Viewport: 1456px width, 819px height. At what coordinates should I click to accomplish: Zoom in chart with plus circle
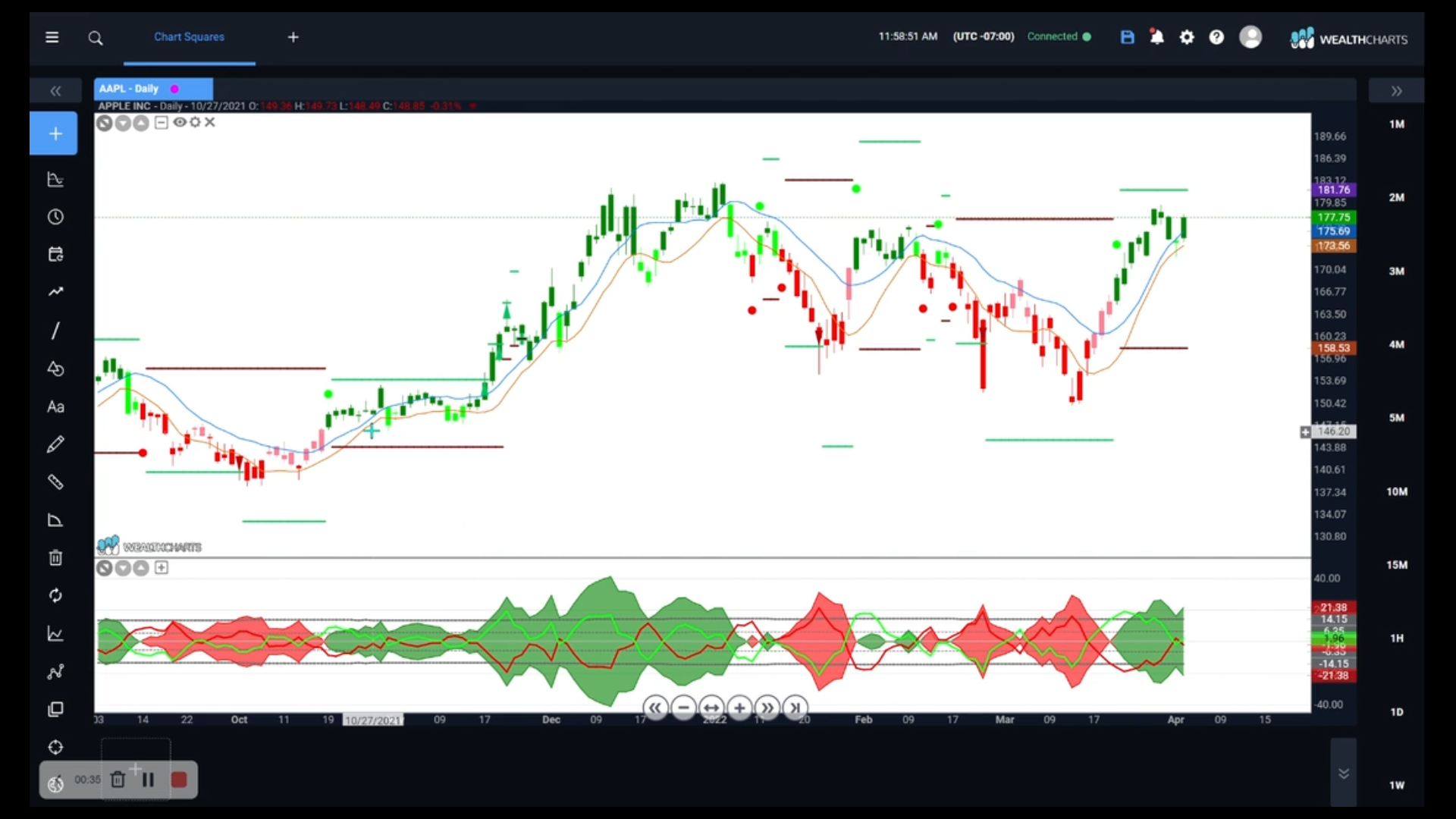click(x=739, y=708)
